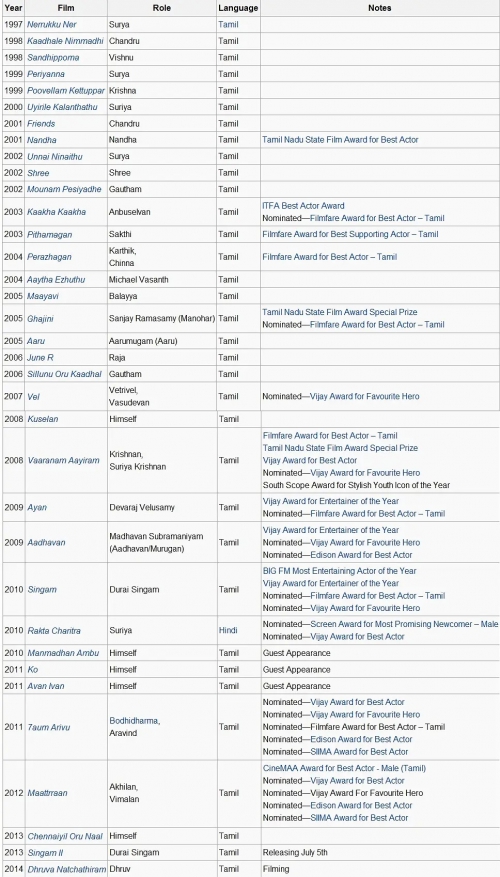
Task: Open Tamil Nadu State Film Award for Best Actor
Action: 340,140
